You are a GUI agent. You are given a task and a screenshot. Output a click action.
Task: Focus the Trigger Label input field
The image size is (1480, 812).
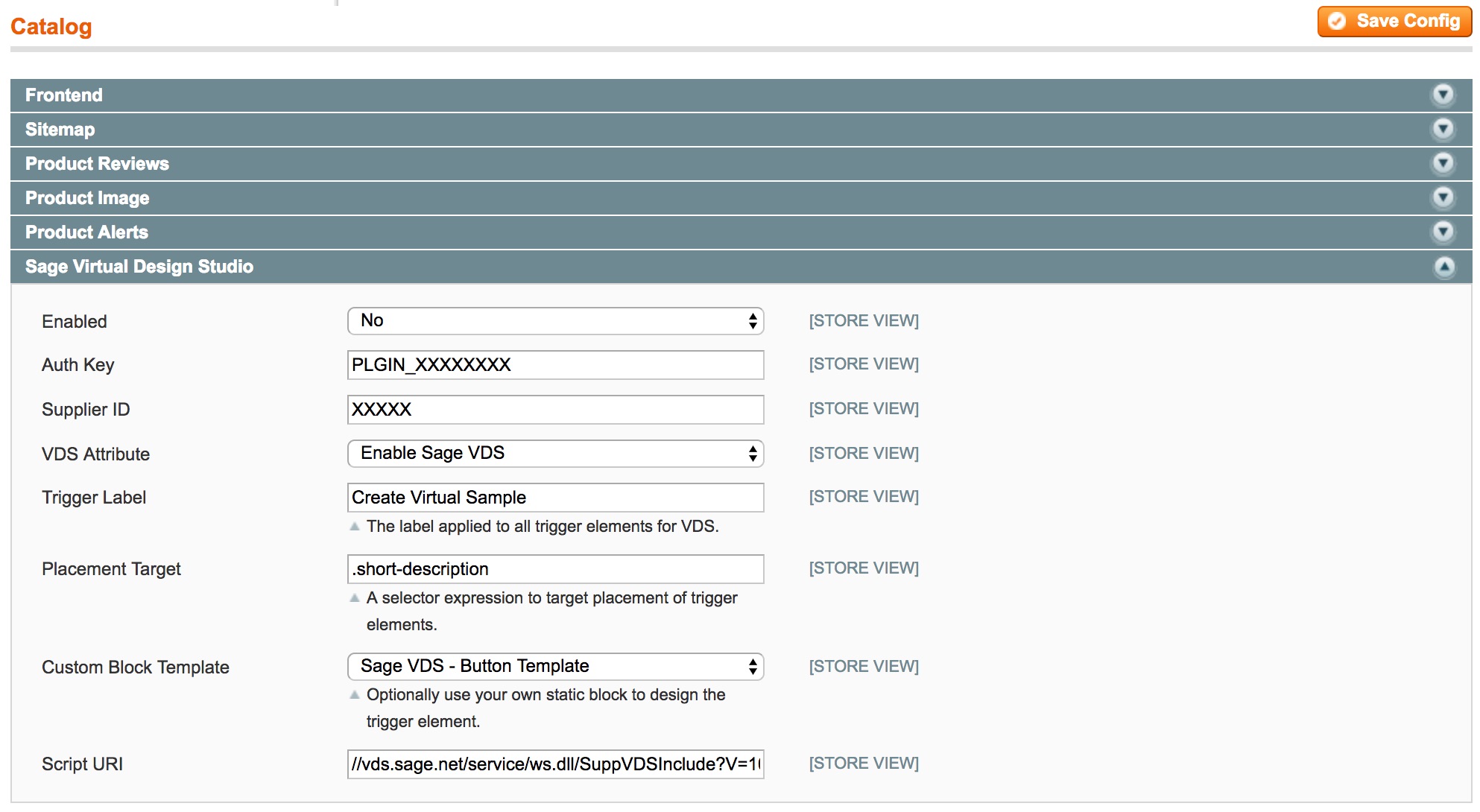[x=555, y=498]
